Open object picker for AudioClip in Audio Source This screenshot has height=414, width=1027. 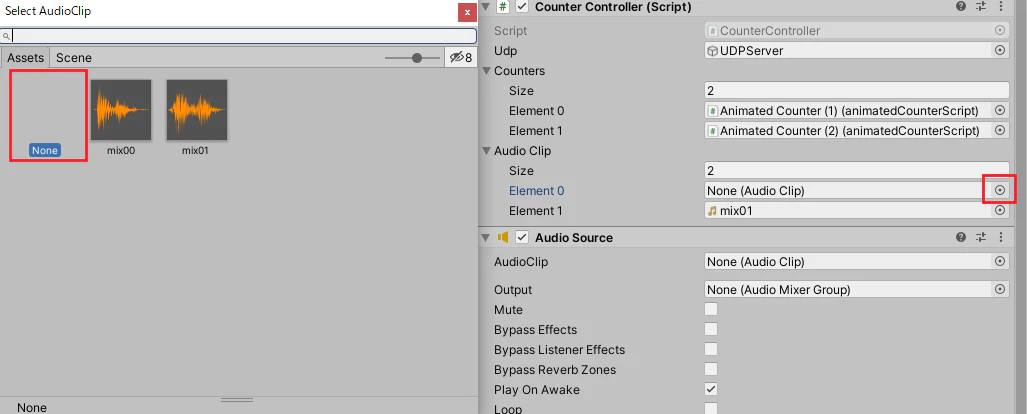pos(999,261)
